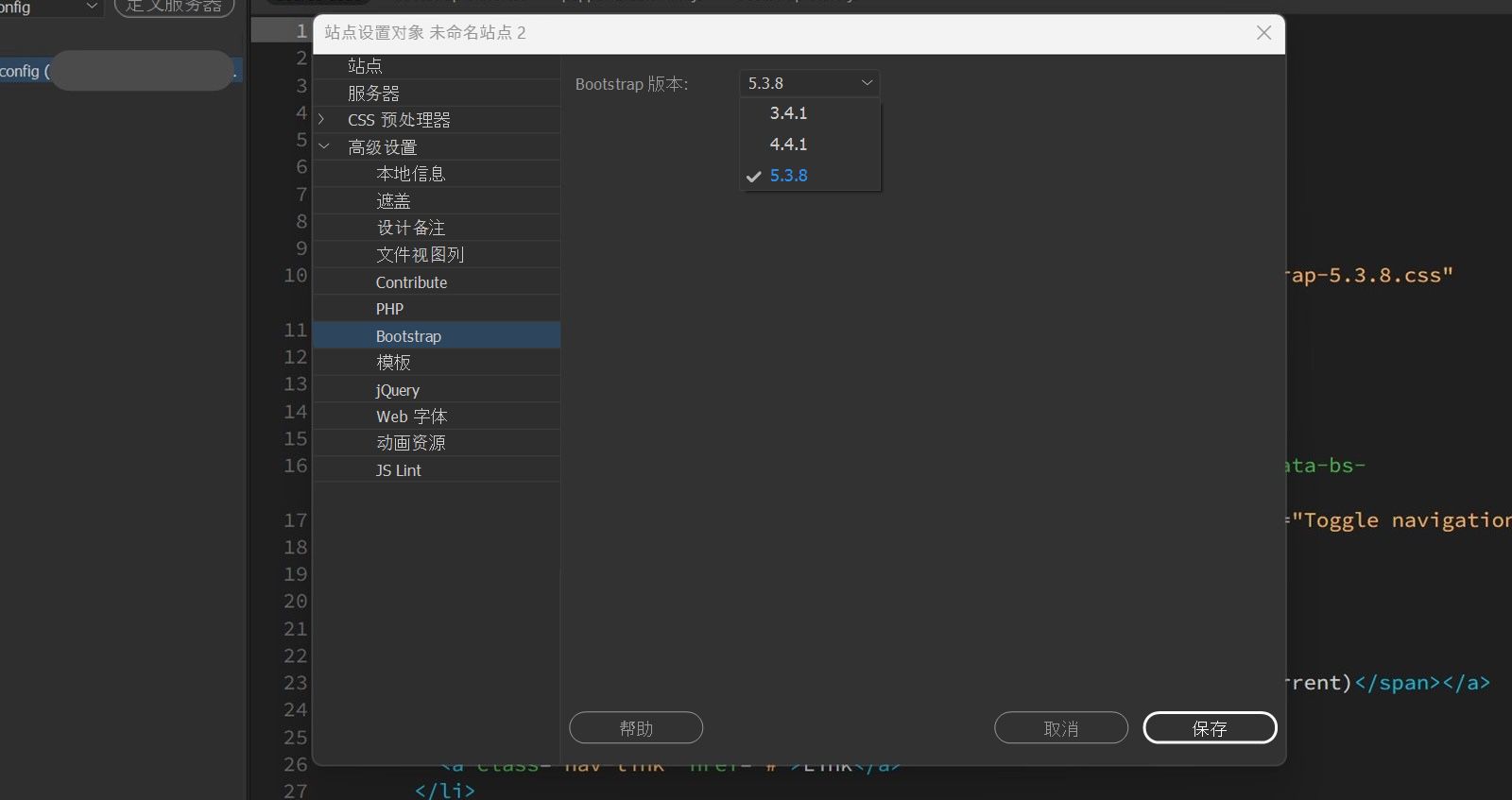Click the 取消 button
The image size is (1512, 800).
[x=1061, y=728]
